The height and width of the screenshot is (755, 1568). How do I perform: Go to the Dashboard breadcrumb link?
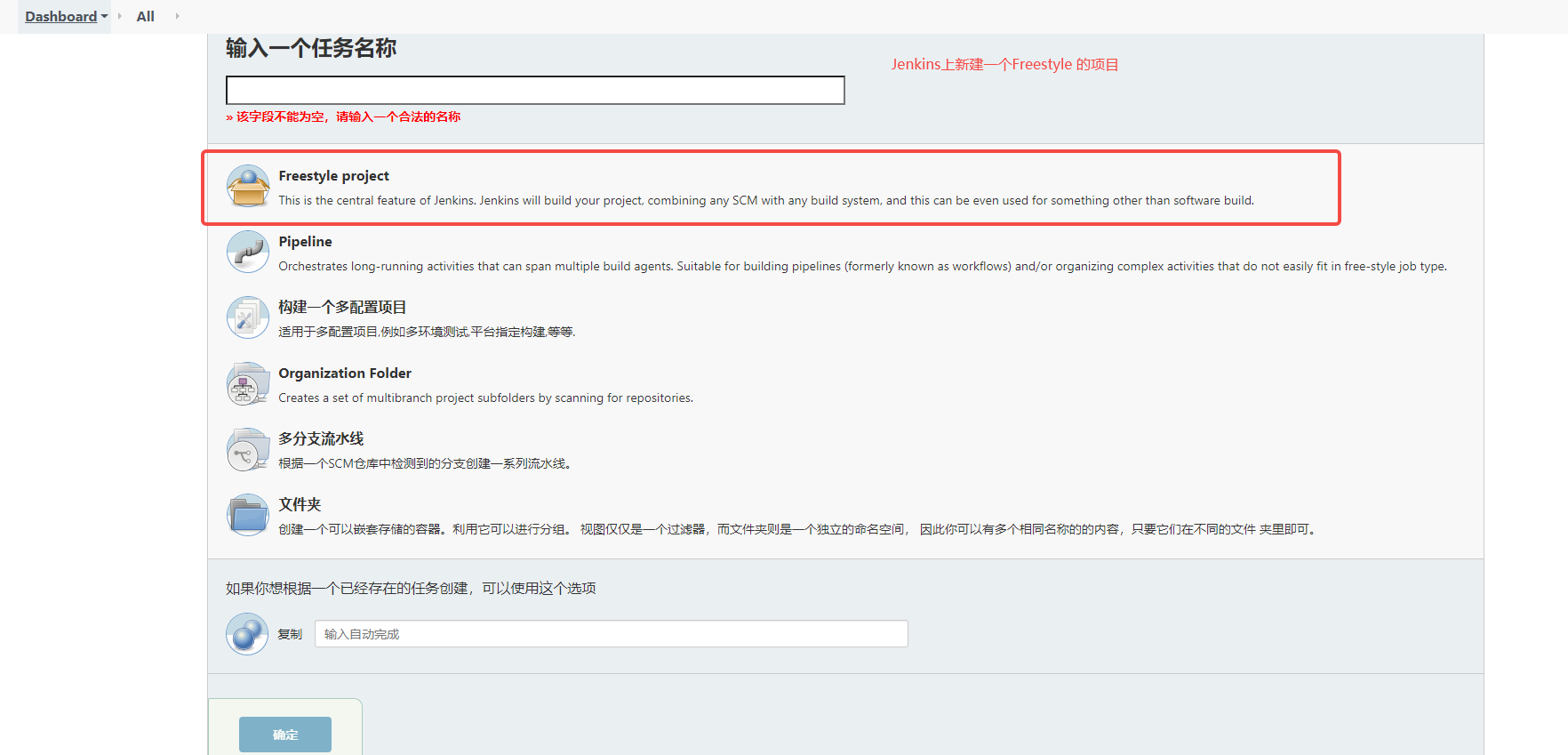pyautogui.click(x=60, y=16)
